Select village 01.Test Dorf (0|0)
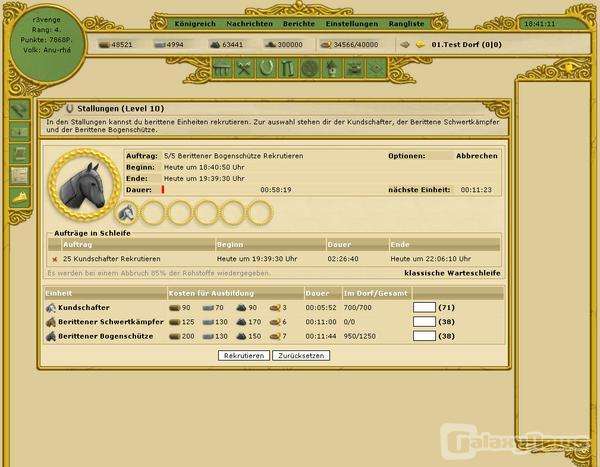The width and height of the screenshot is (600, 467). 466,44
